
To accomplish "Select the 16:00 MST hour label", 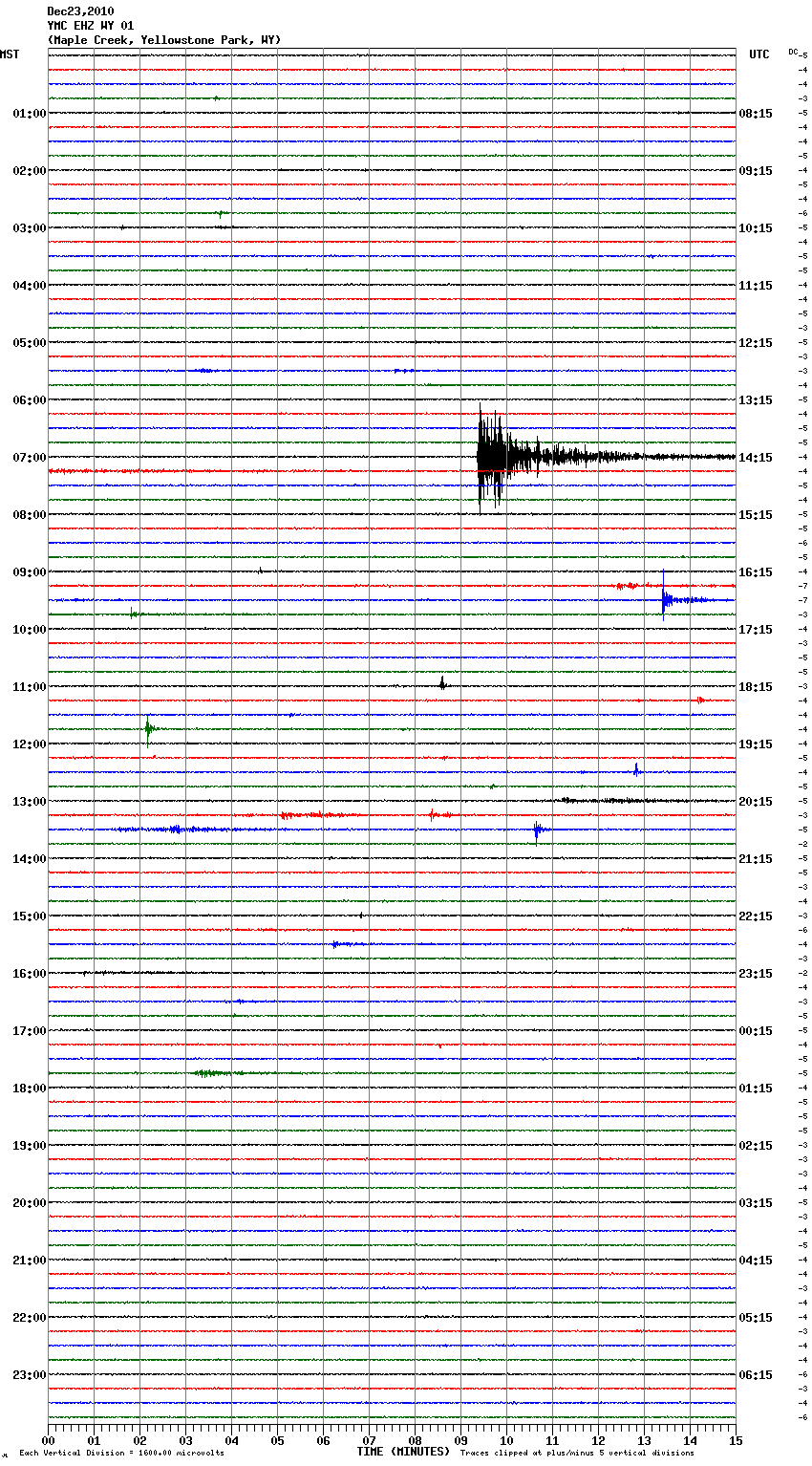I will [x=29, y=974].
